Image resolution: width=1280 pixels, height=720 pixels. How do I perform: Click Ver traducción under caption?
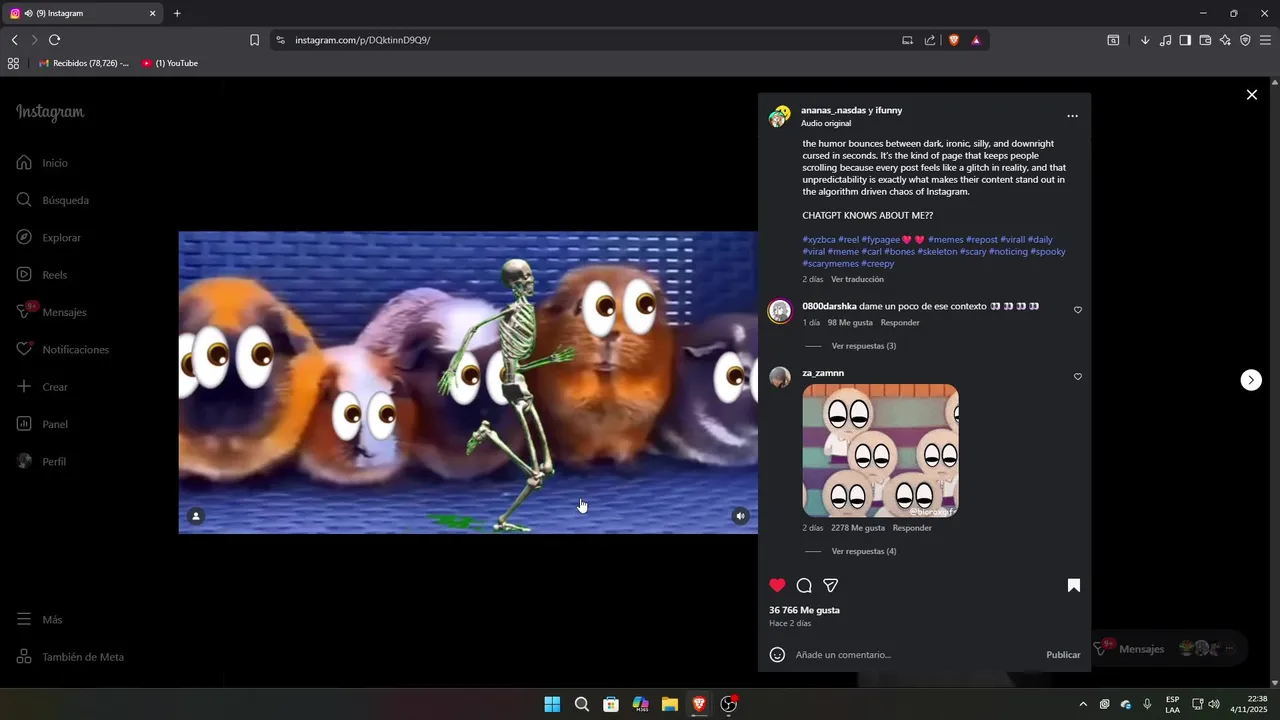coord(857,279)
